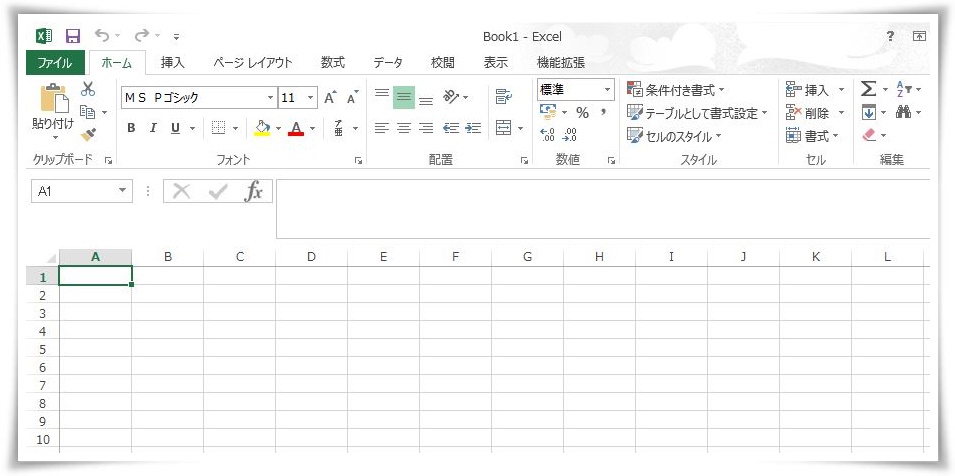The width and height of the screenshot is (955, 476).
Task: Open the 配置 dialog launcher
Action: (x=524, y=161)
